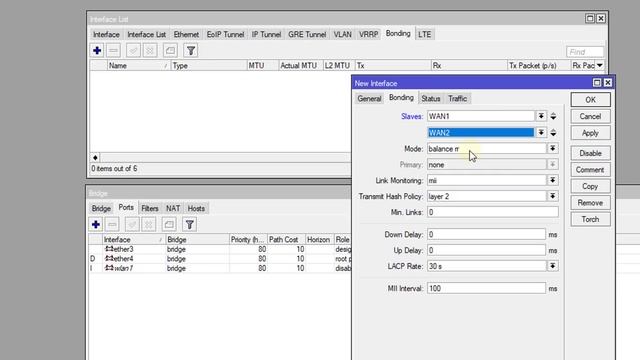The image size is (640, 360).
Task: Open the column selector dropdown in Interface List
Action: click(600, 65)
